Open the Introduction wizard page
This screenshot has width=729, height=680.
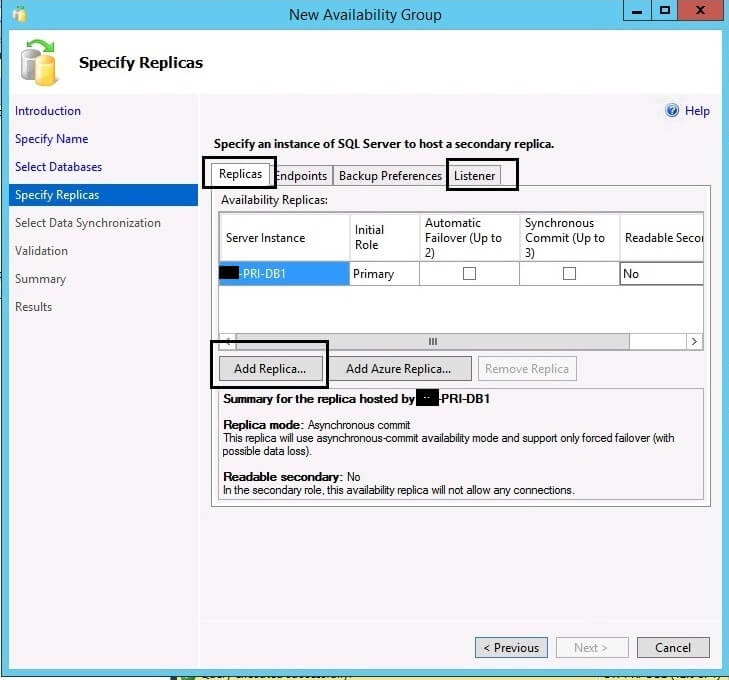48,111
